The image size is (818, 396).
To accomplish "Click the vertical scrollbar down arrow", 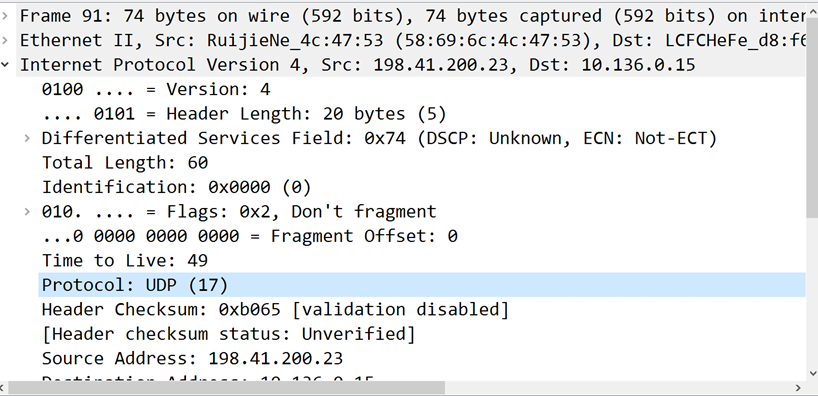I will [x=812, y=373].
